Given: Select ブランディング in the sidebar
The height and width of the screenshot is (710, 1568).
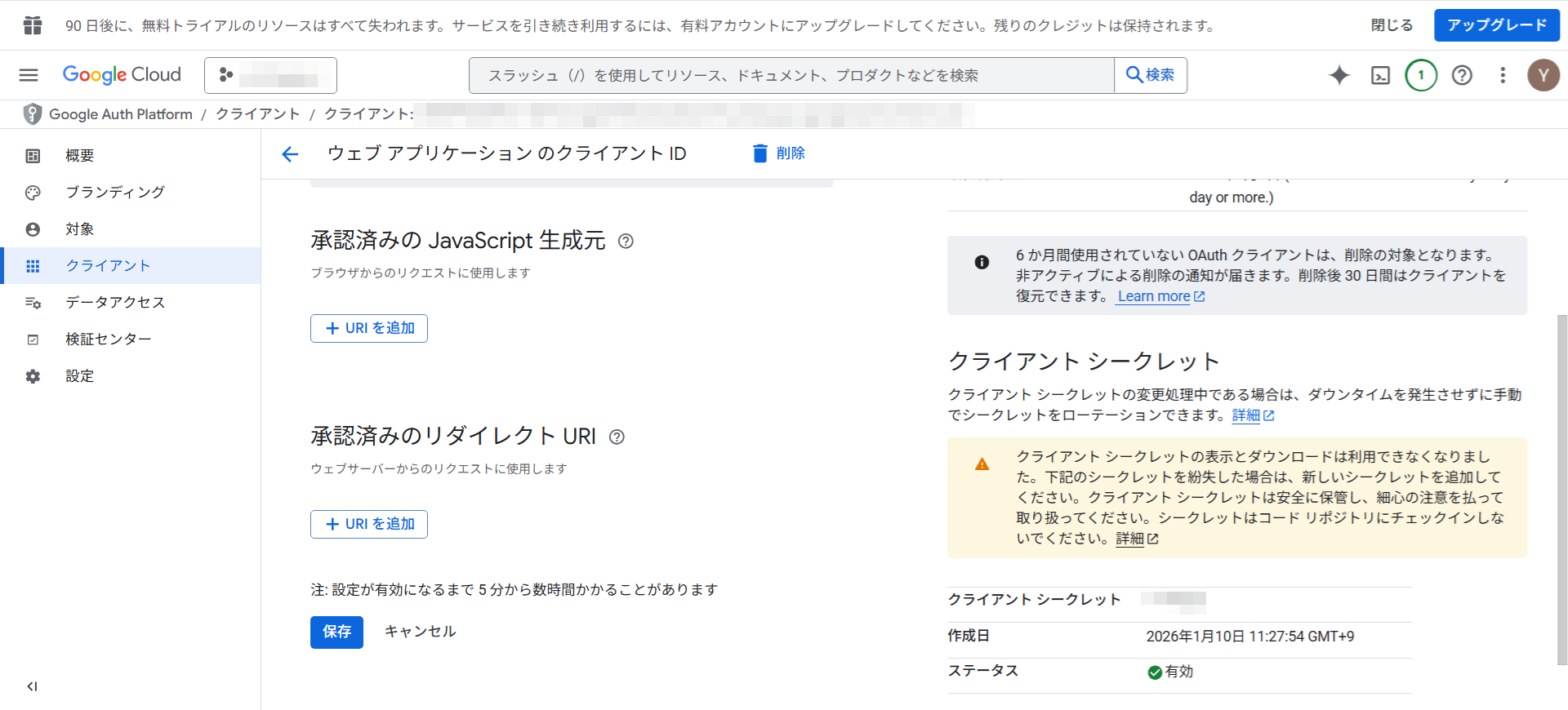Looking at the screenshot, I should [x=115, y=192].
